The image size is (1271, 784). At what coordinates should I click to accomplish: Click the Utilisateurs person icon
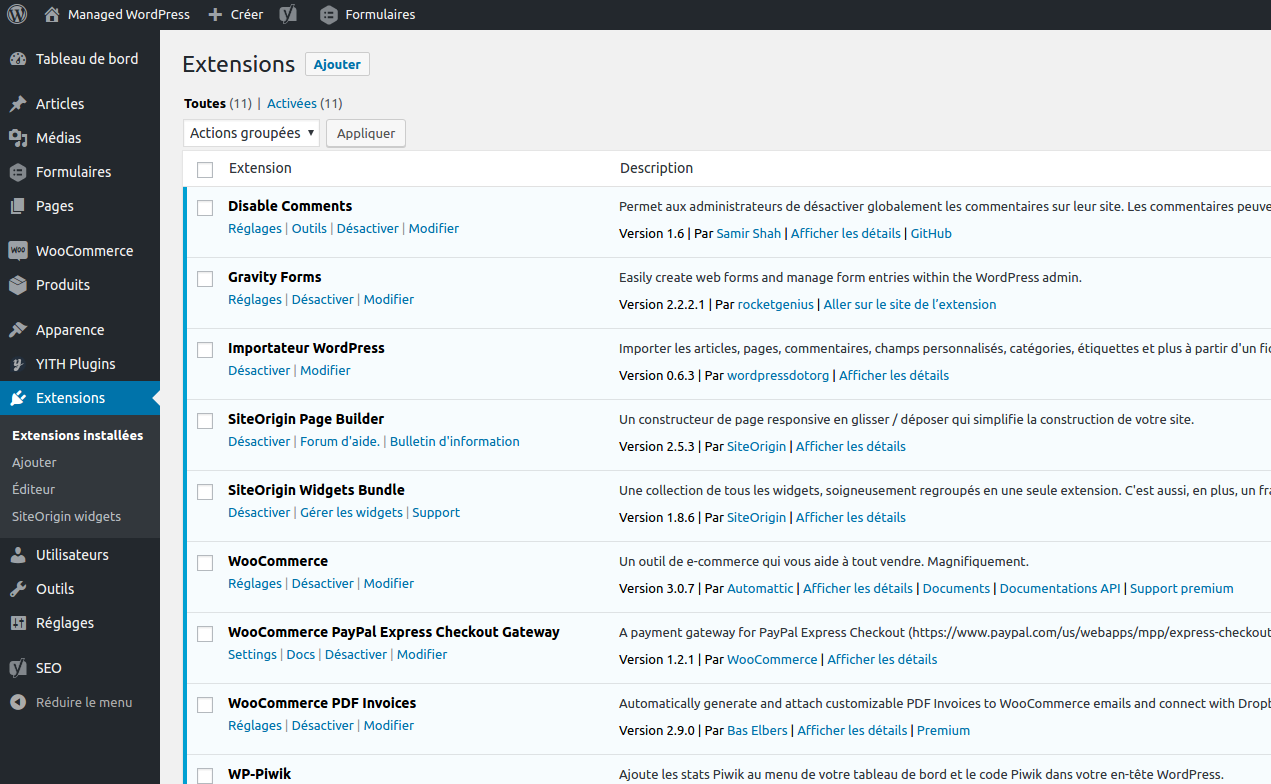click(x=18, y=555)
